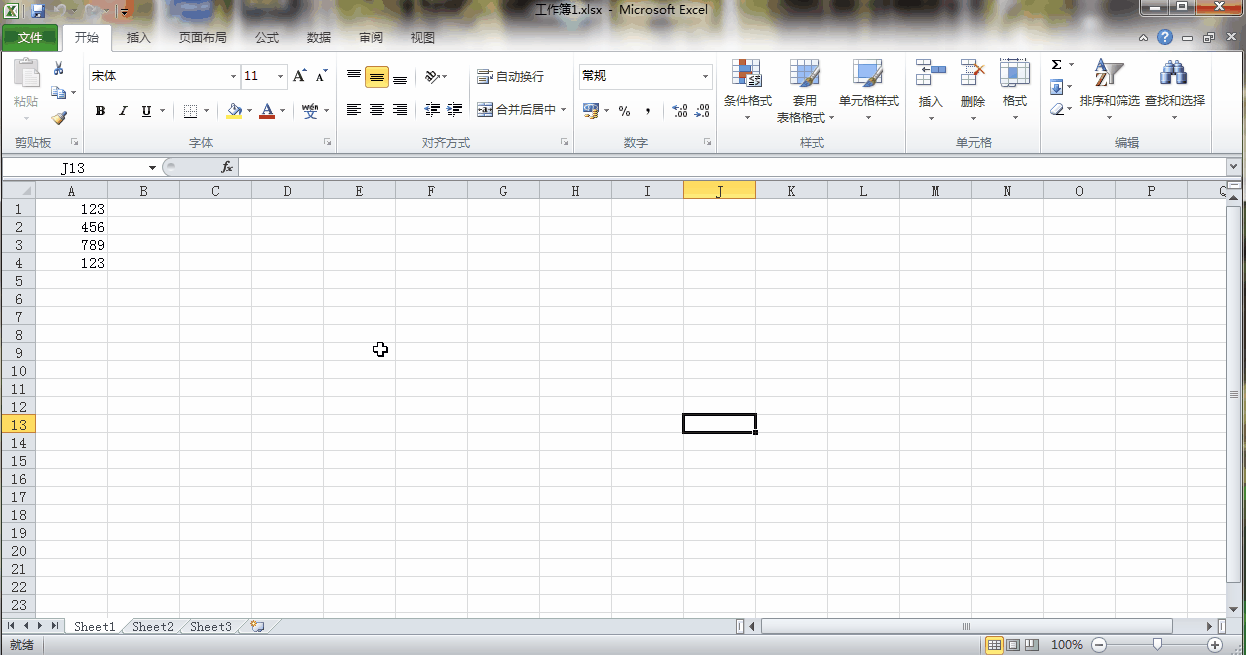This screenshot has width=1246, height=655.
Task: Open the Sheet2 worksheet tab
Action: pyautogui.click(x=153, y=627)
